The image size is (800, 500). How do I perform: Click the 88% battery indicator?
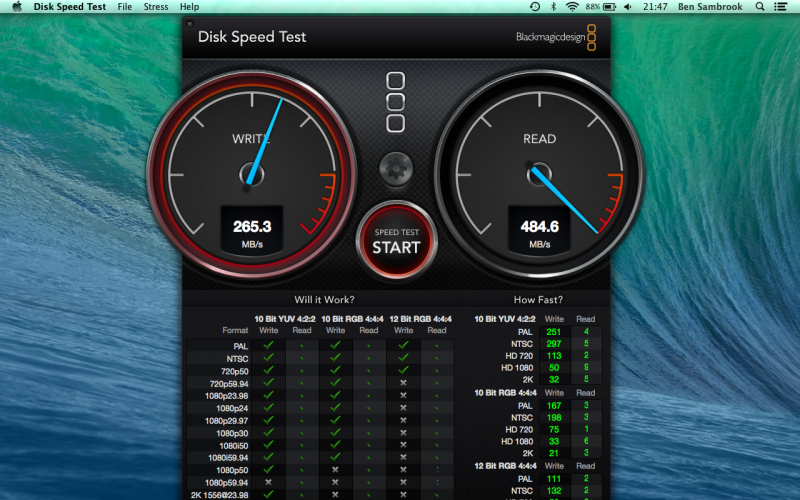[x=601, y=7]
